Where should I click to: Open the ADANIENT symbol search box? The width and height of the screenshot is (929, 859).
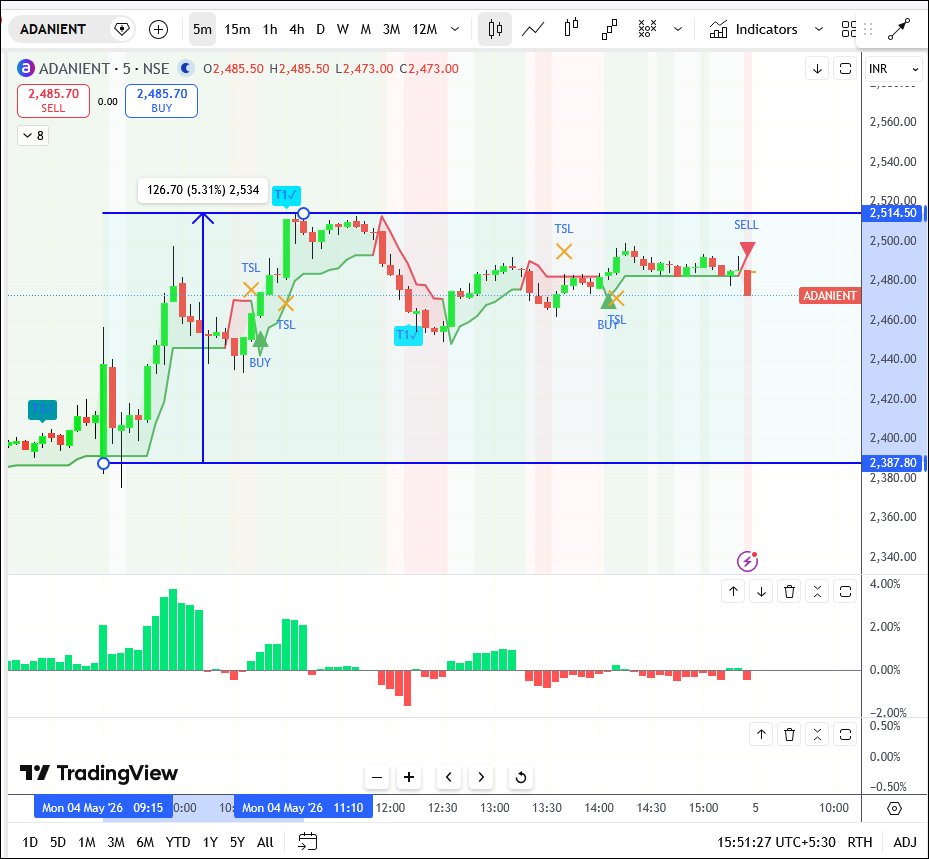(x=53, y=29)
